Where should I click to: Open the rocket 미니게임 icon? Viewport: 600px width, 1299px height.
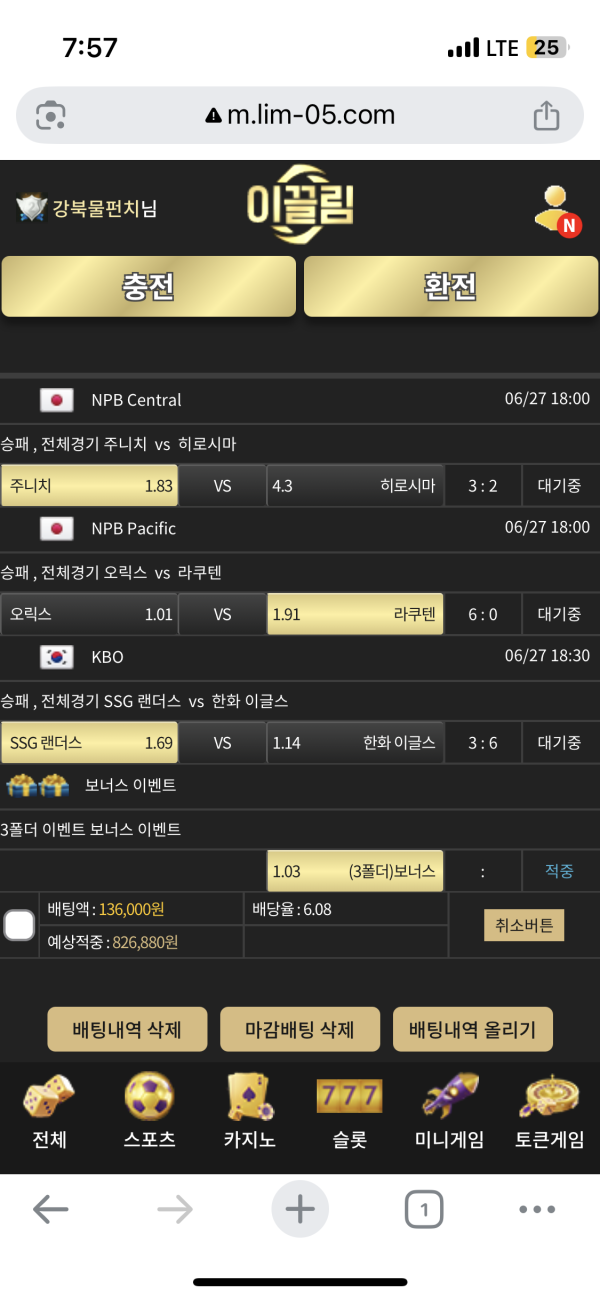449,1098
